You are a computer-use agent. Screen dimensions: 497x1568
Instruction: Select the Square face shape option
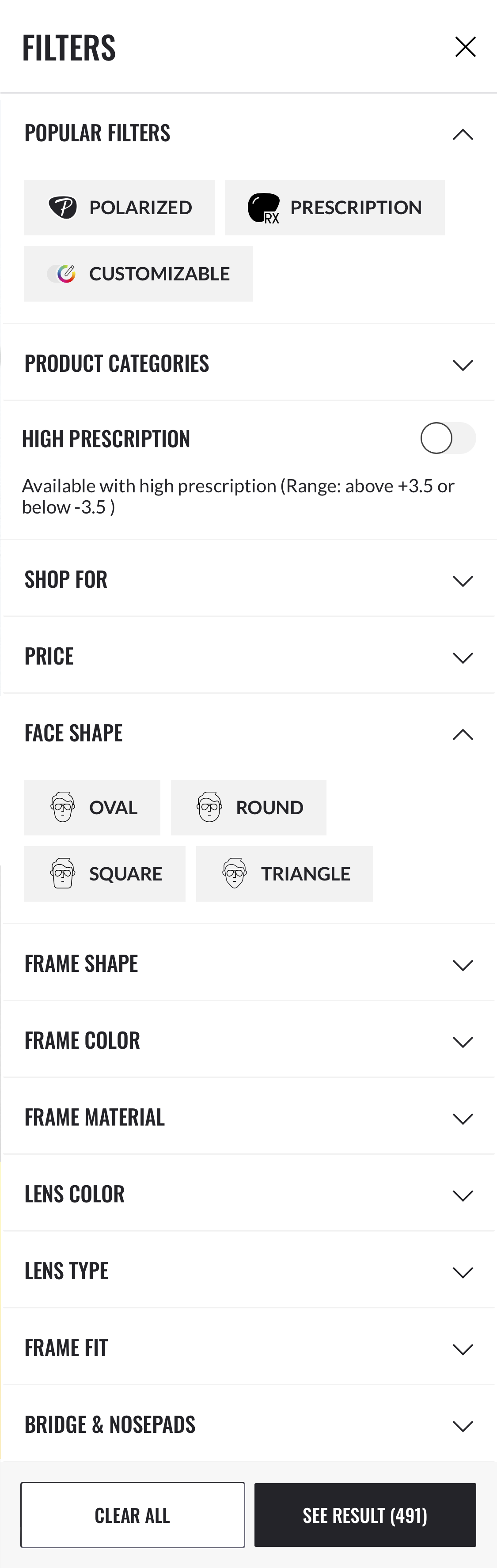pos(105,873)
